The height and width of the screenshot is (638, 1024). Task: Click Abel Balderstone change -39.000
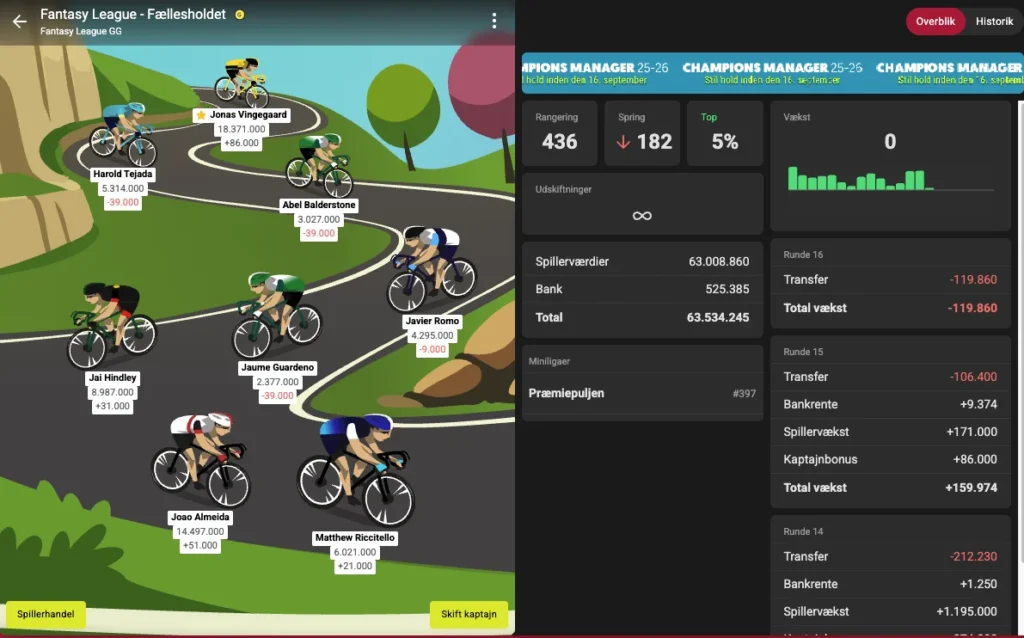click(x=319, y=233)
